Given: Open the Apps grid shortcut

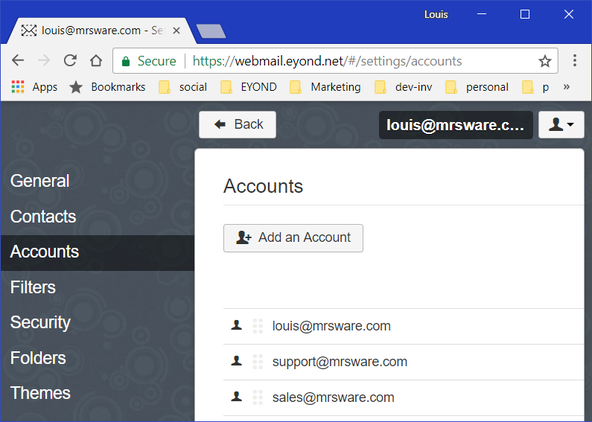Looking at the screenshot, I should tap(34, 87).
